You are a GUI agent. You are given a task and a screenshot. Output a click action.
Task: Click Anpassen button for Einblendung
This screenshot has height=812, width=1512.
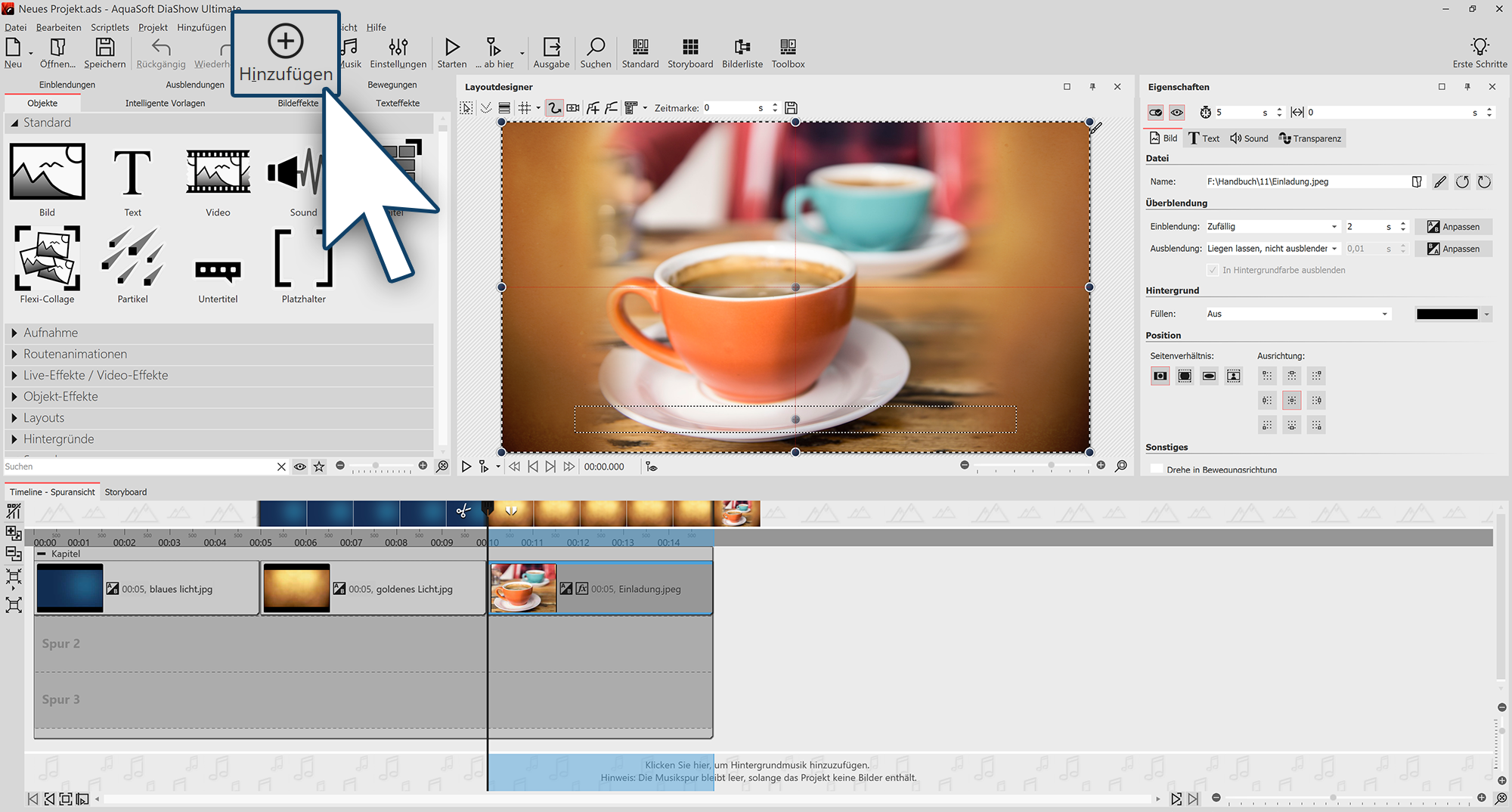(1453, 227)
